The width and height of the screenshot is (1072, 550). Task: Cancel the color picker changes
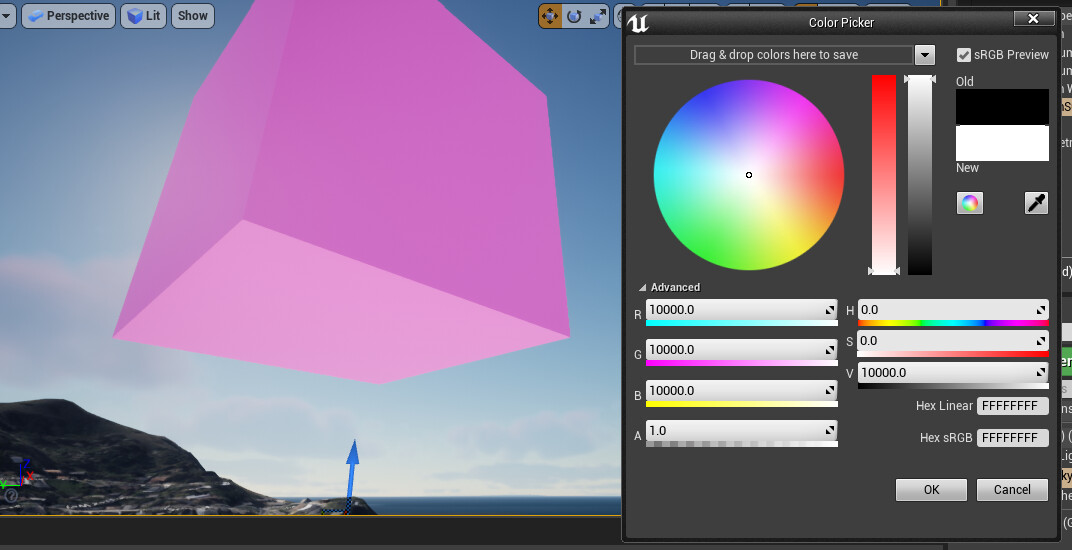point(1012,489)
